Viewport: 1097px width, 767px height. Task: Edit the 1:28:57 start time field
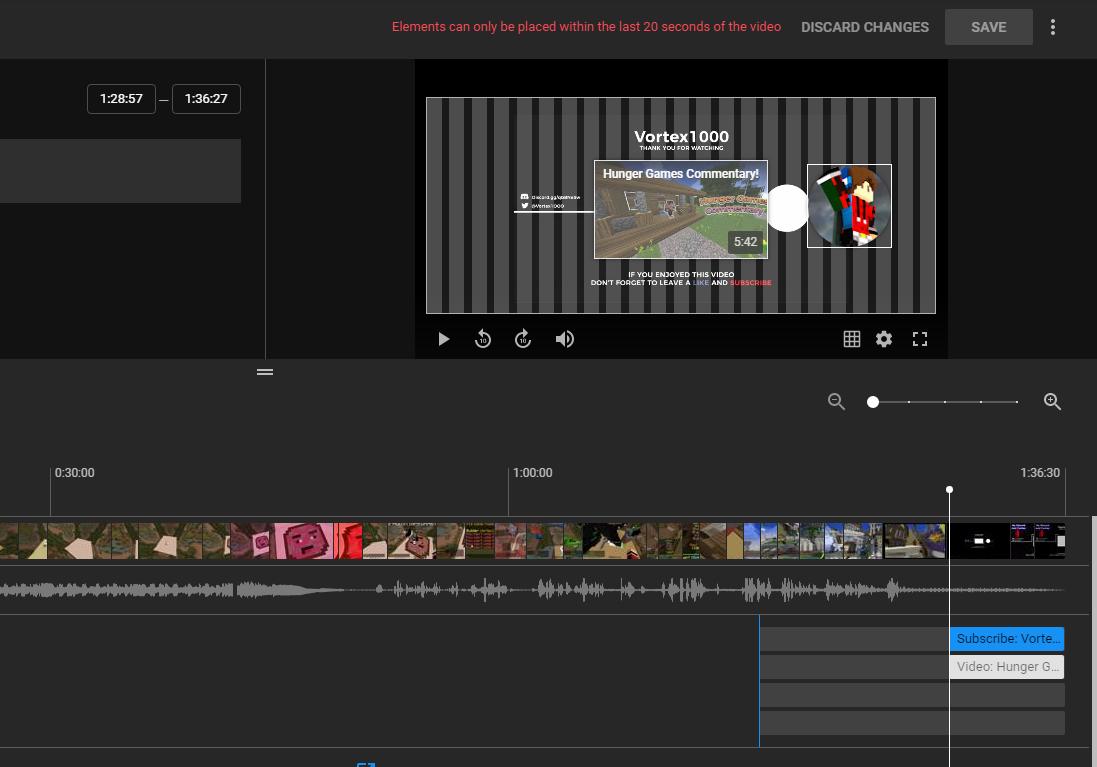tap(121, 99)
